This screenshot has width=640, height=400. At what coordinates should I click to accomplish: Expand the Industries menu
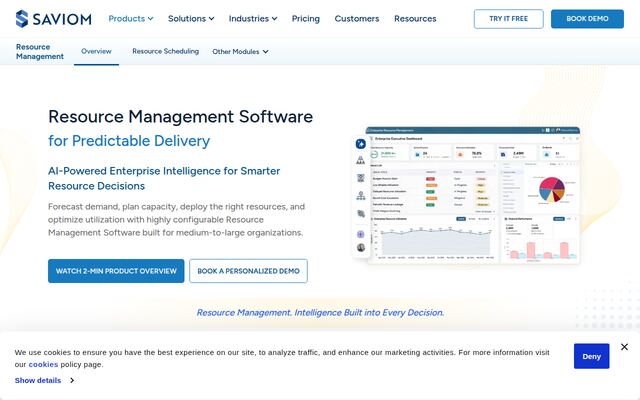click(253, 19)
